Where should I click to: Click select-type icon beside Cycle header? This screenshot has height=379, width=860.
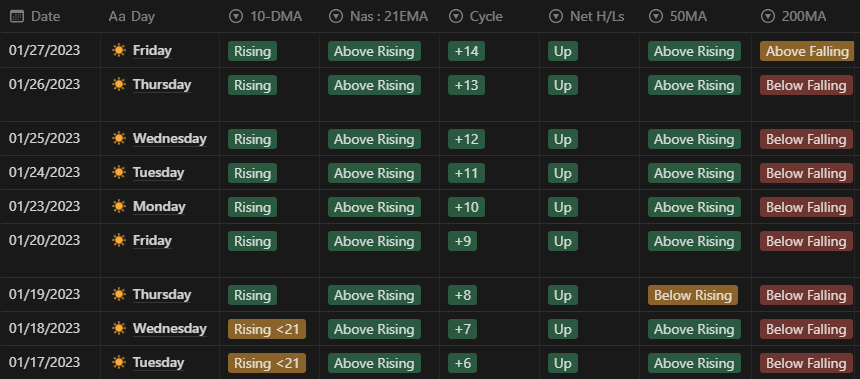[x=455, y=17]
